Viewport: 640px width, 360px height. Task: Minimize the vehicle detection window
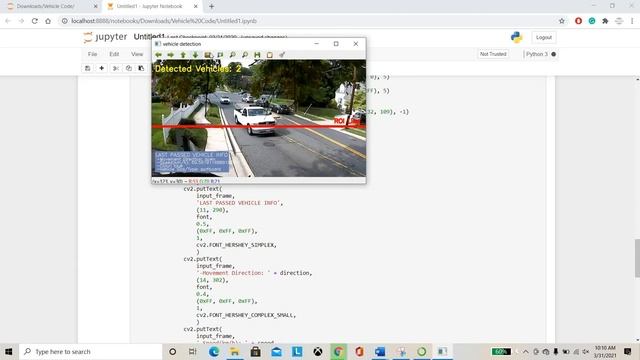[x=316, y=44]
